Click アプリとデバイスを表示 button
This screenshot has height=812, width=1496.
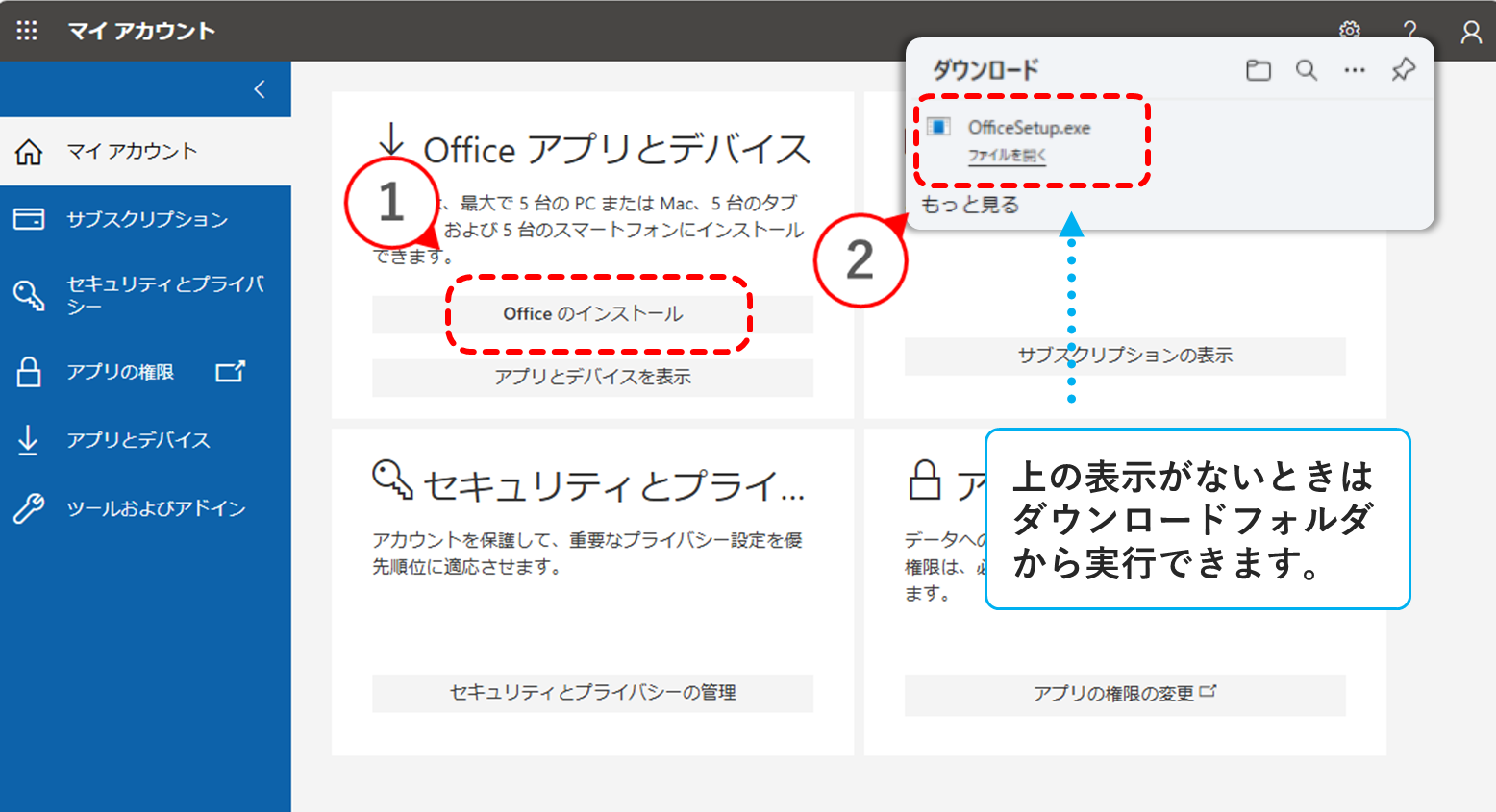[x=592, y=378]
